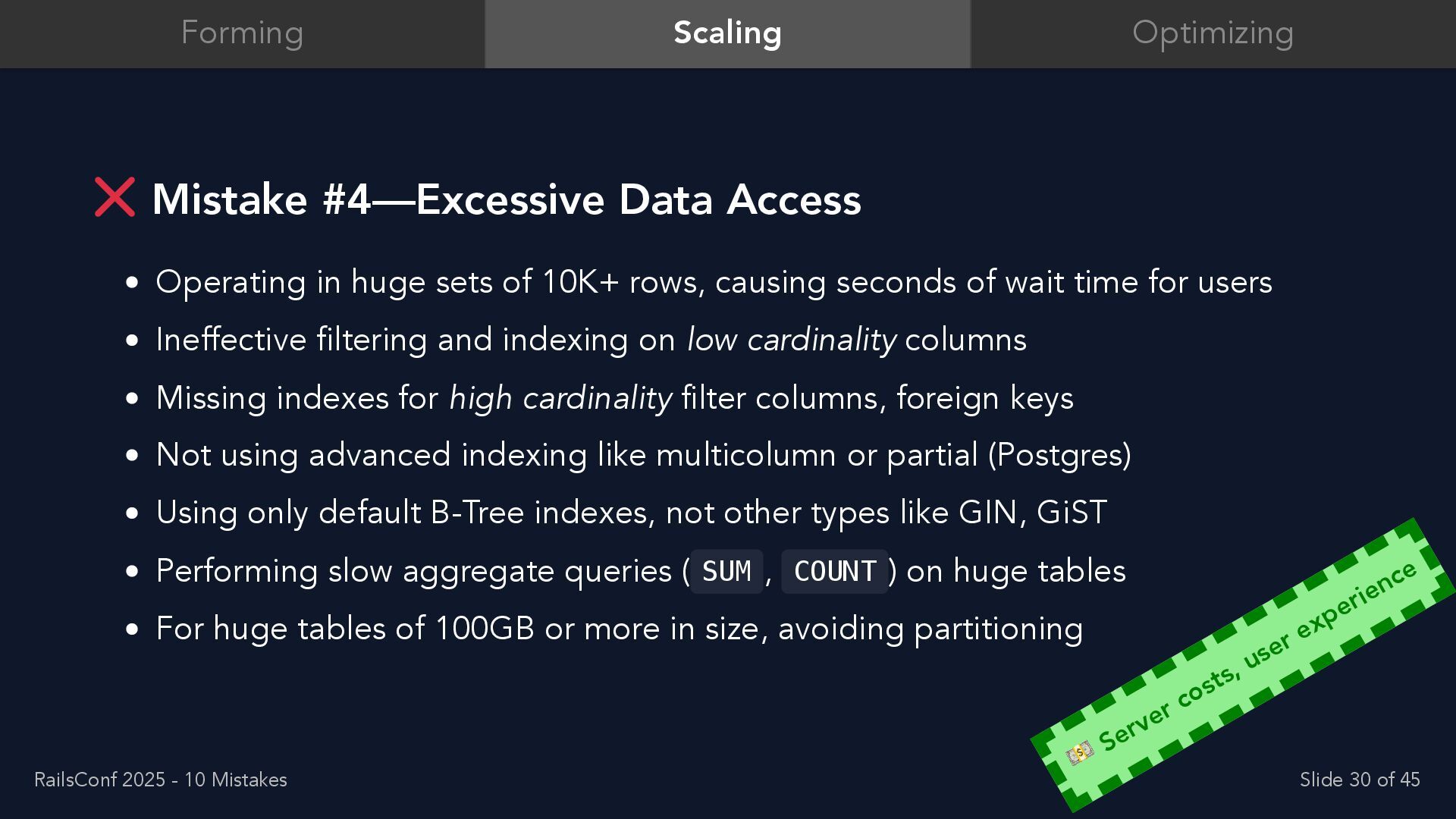
Task: Click the RailsConf 2025 - 10 Mistakes footer
Action: [x=161, y=780]
